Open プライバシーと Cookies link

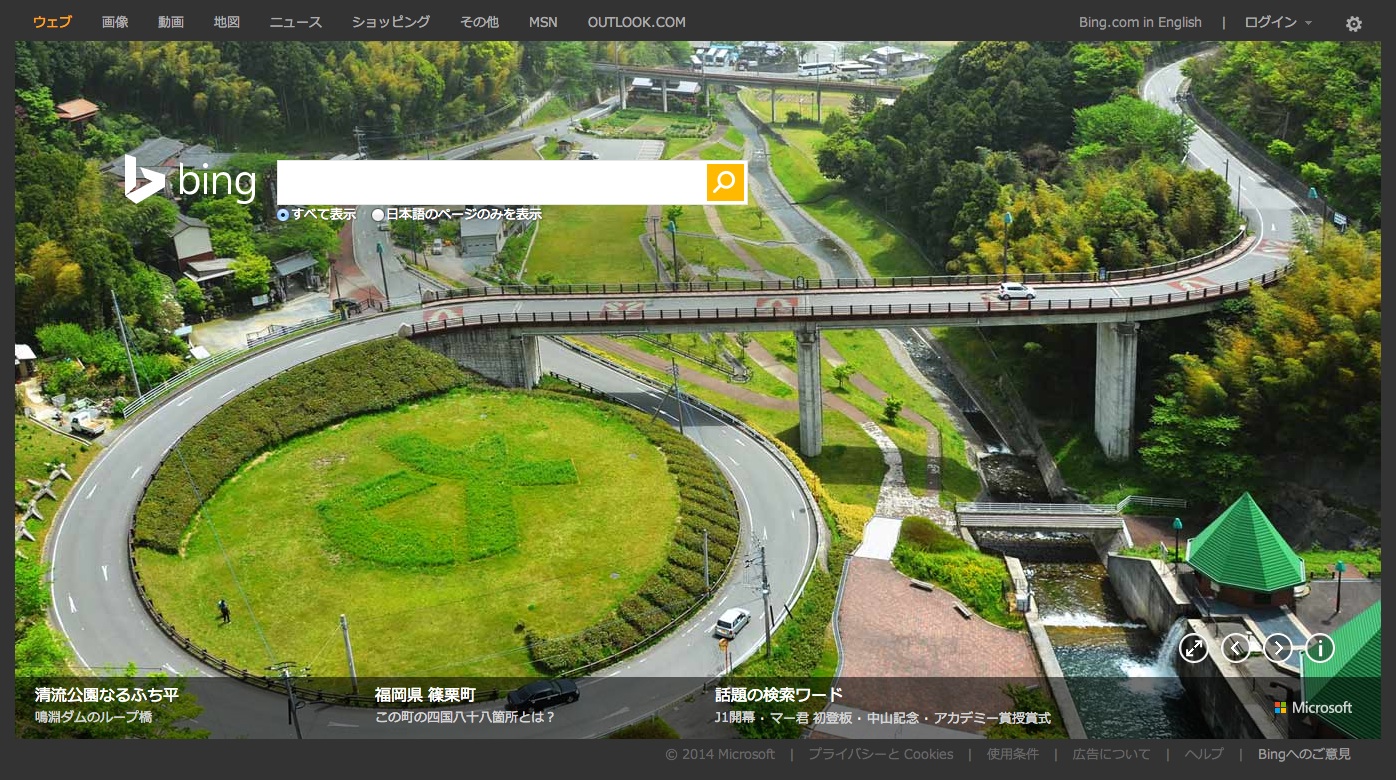[880, 754]
